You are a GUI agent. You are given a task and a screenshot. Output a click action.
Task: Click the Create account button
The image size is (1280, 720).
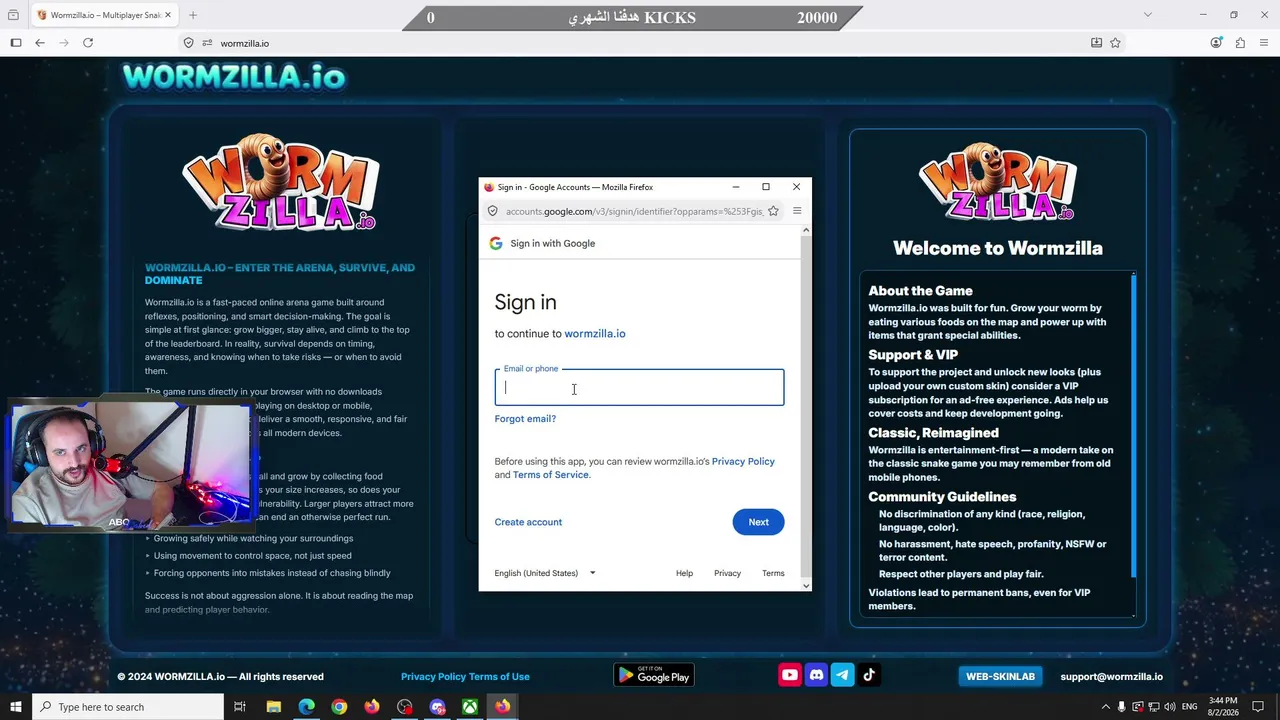[528, 522]
